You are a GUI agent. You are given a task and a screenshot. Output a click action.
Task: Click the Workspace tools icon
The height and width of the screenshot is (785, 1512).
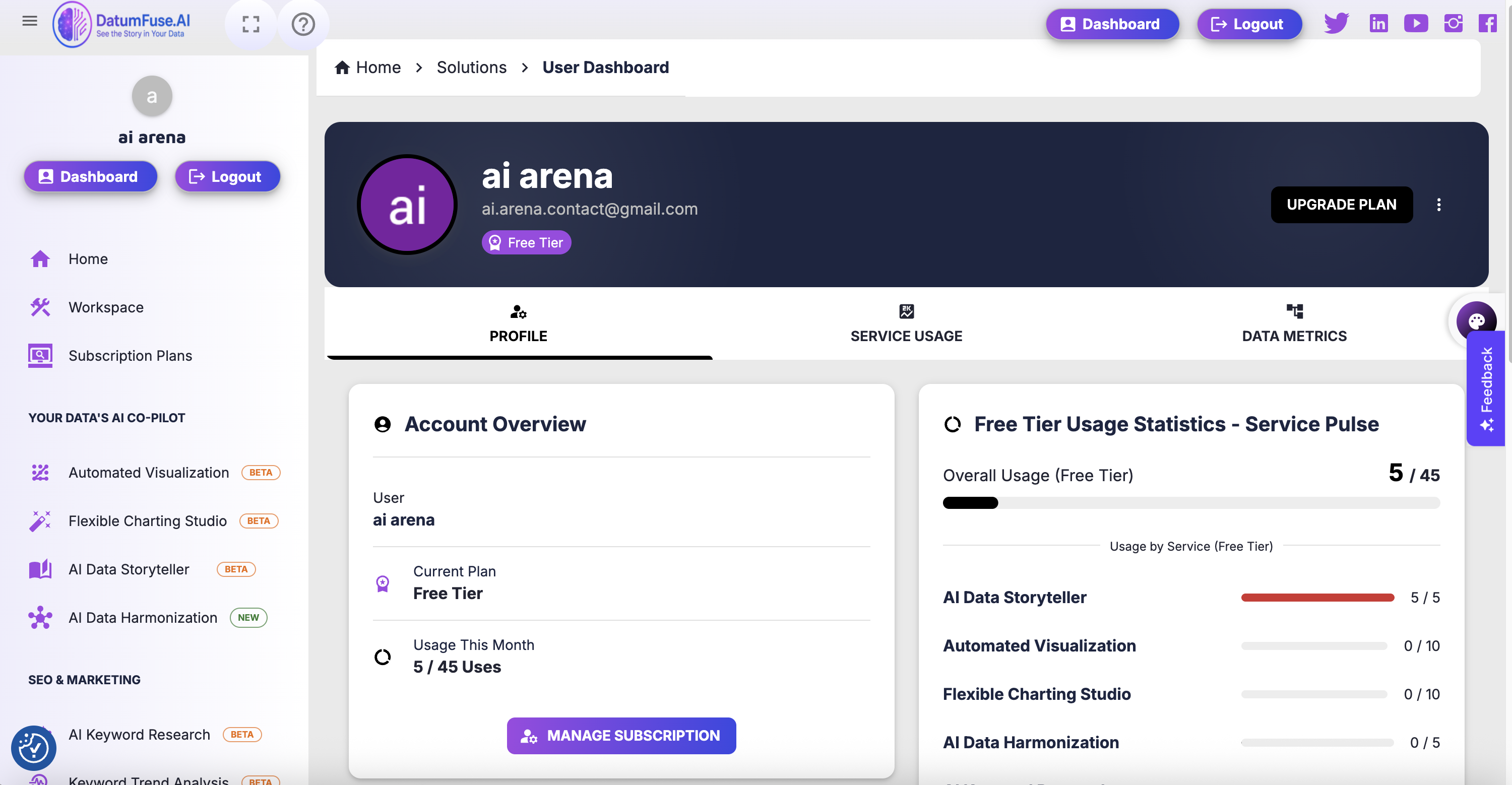pyautogui.click(x=40, y=307)
